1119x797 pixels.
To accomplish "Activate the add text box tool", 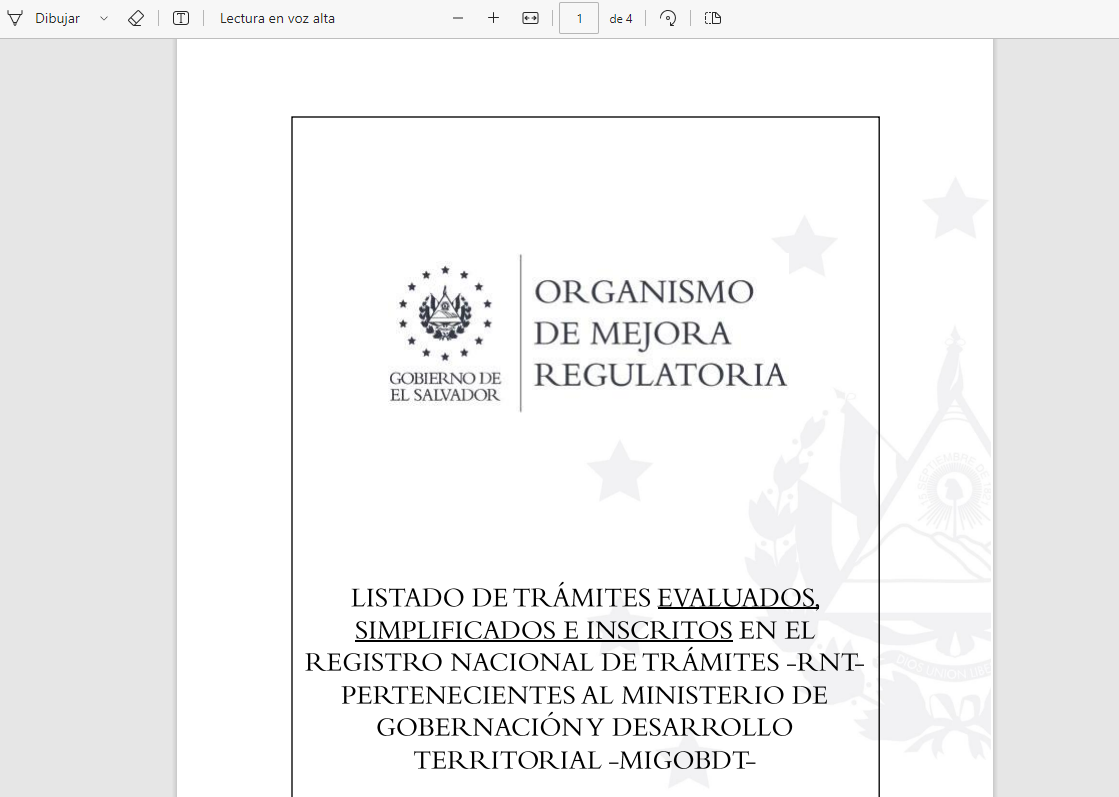I will pyautogui.click(x=181, y=19).
